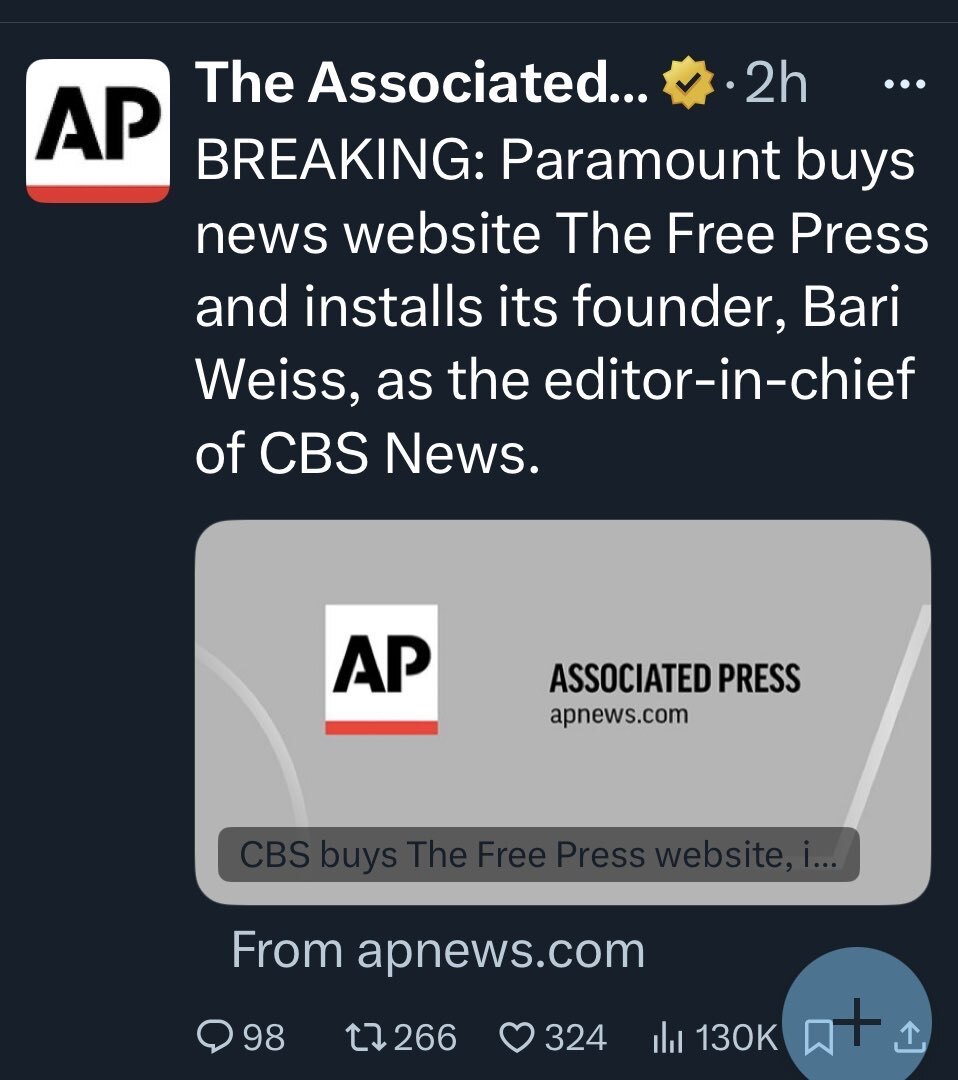Viewport: 958px width, 1080px height.
Task: Open the Associated Press link preview card
Action: click(563, 712)
